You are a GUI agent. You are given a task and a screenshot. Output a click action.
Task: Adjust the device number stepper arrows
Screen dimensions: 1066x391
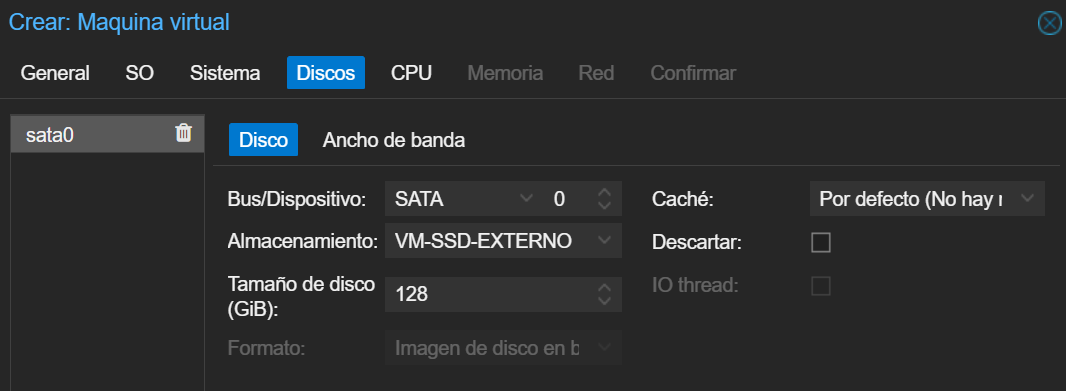(604, 199)
